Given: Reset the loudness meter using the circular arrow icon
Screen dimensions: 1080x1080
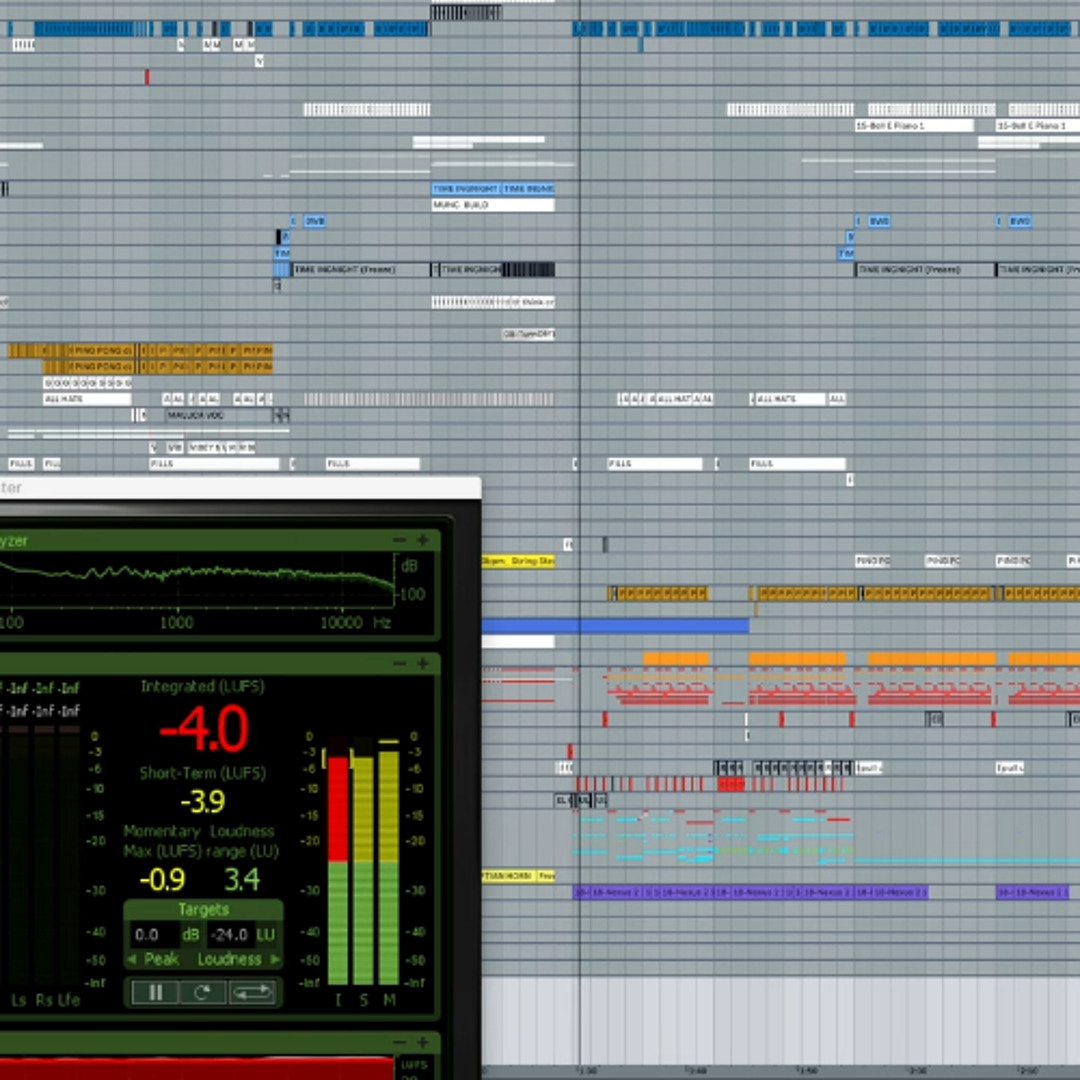Looking at the screenshot, I should 203,991.
